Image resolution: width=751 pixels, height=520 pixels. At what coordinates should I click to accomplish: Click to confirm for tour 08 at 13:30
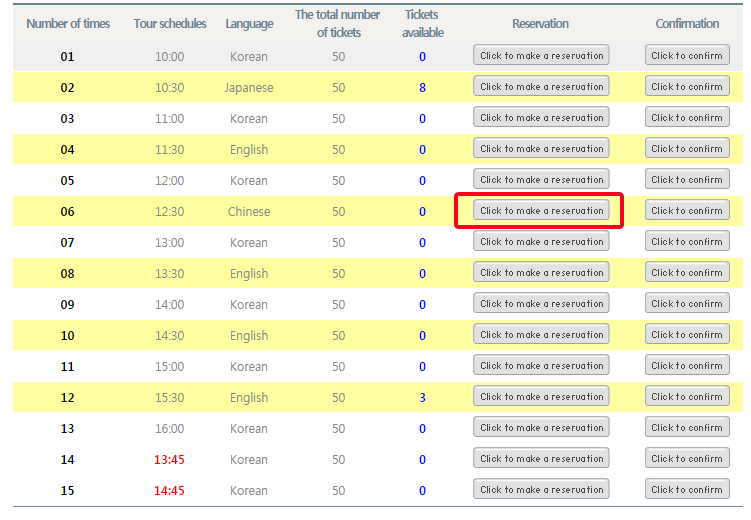(687, 272)
